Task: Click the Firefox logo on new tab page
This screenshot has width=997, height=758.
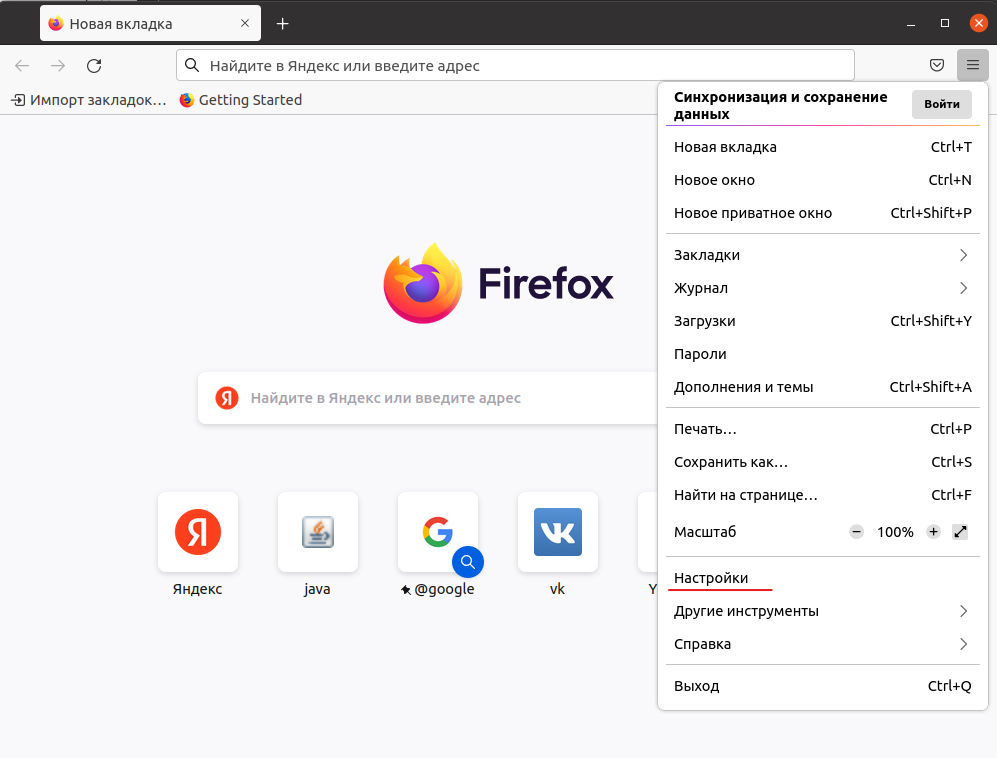Action: coord(498,283)
